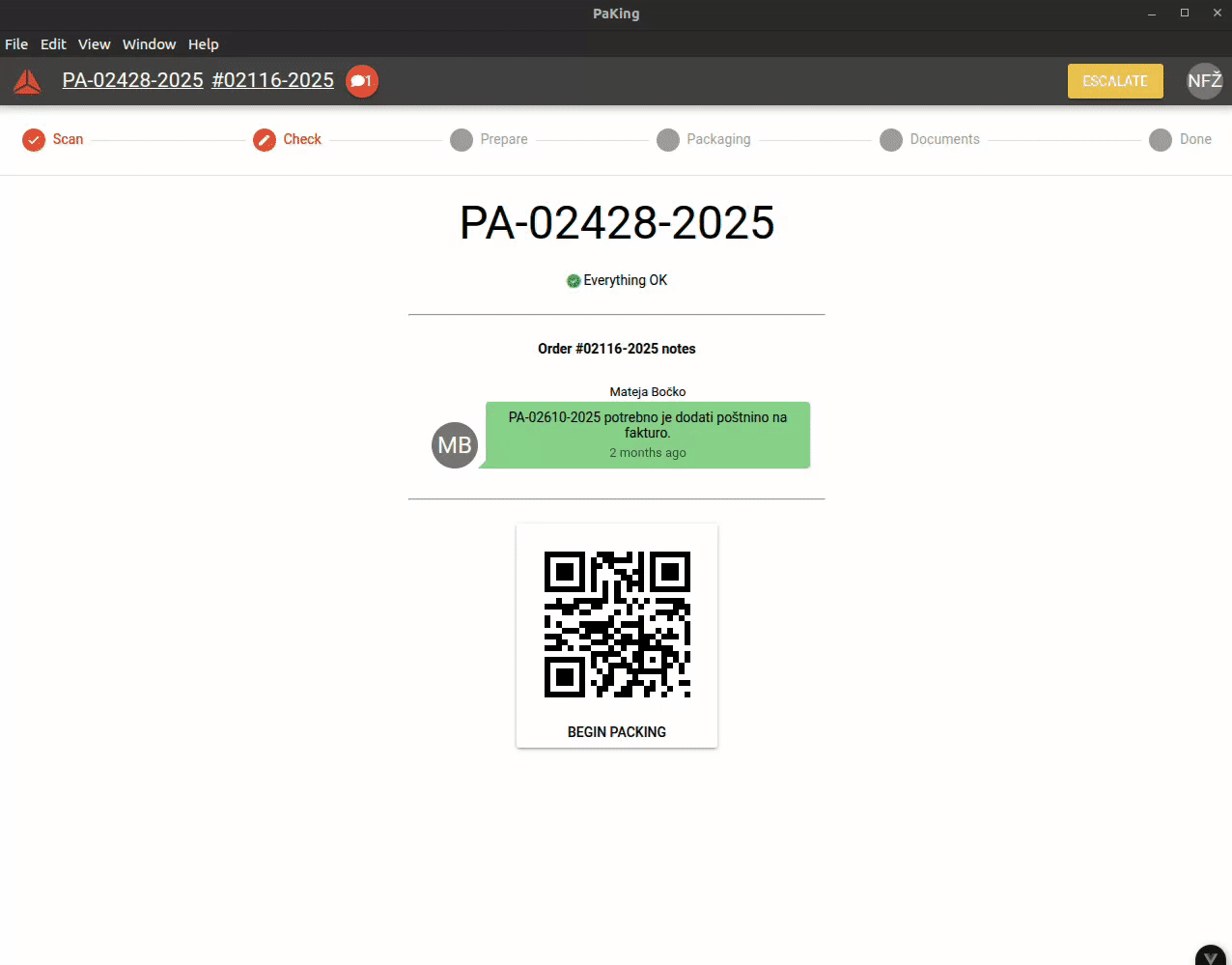
Task: Select the Packaging step circle
Action: click(668, 140)
